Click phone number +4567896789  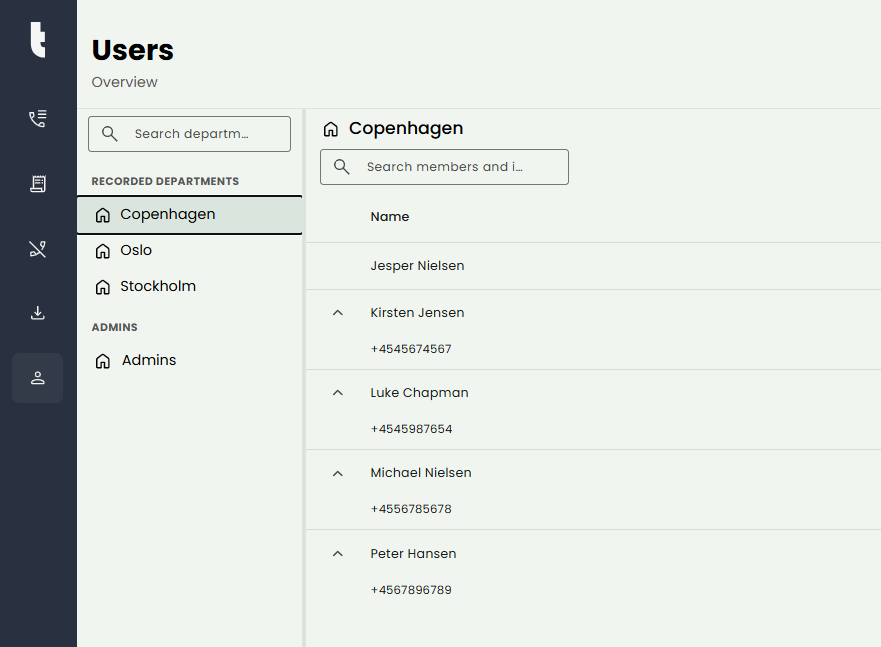(411, 590)
